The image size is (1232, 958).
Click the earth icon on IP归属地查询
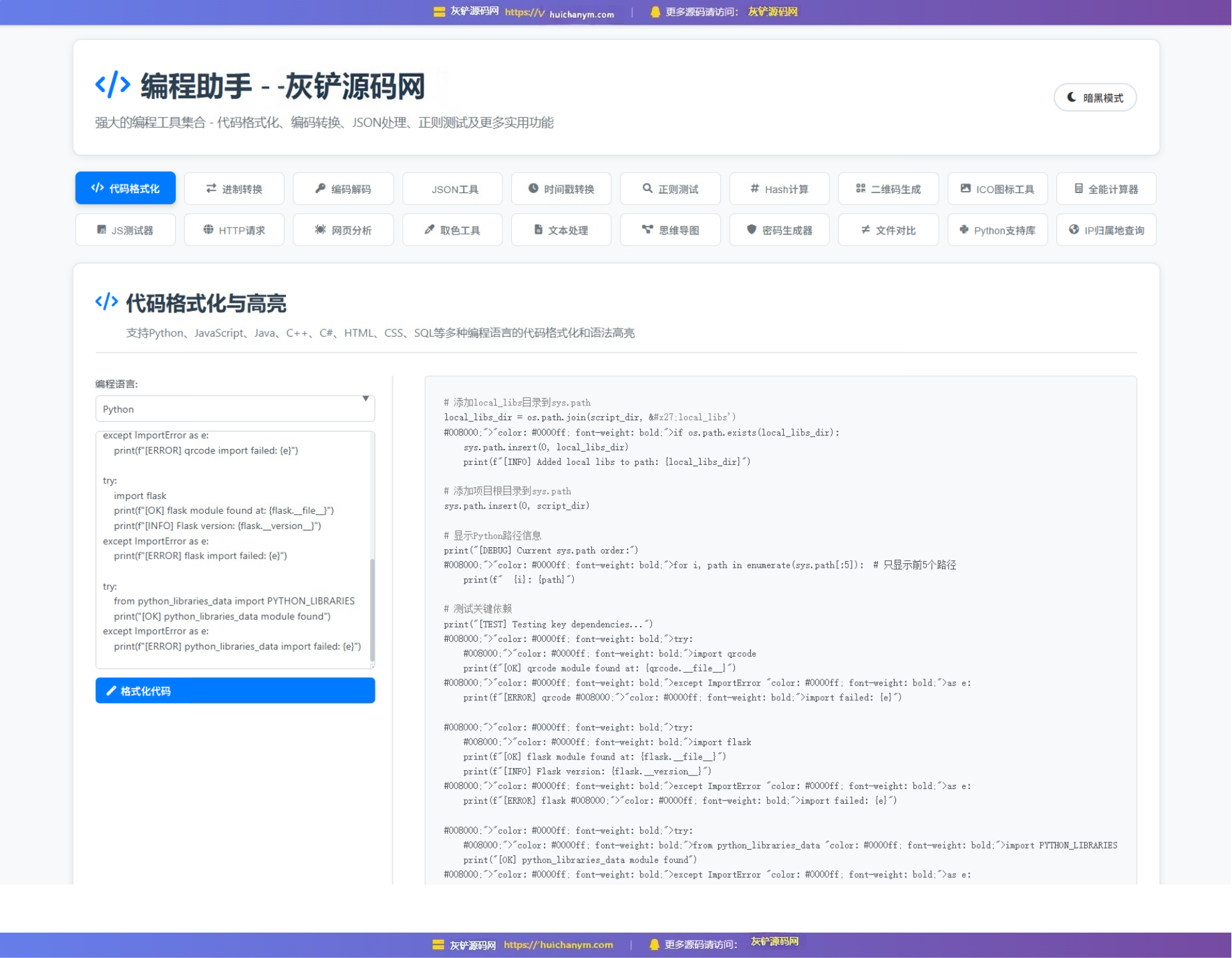1074,230
